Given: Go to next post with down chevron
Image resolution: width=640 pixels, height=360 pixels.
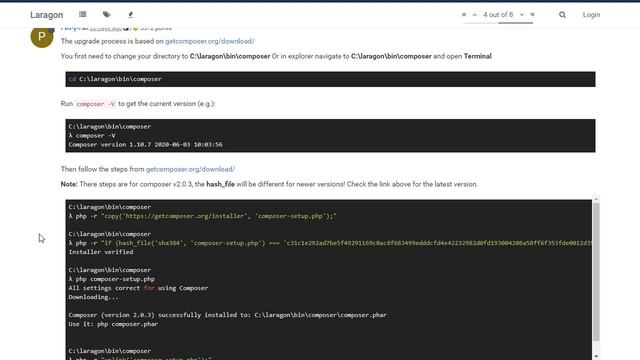Looking at the screenshot, I should [x=522, y=15].
